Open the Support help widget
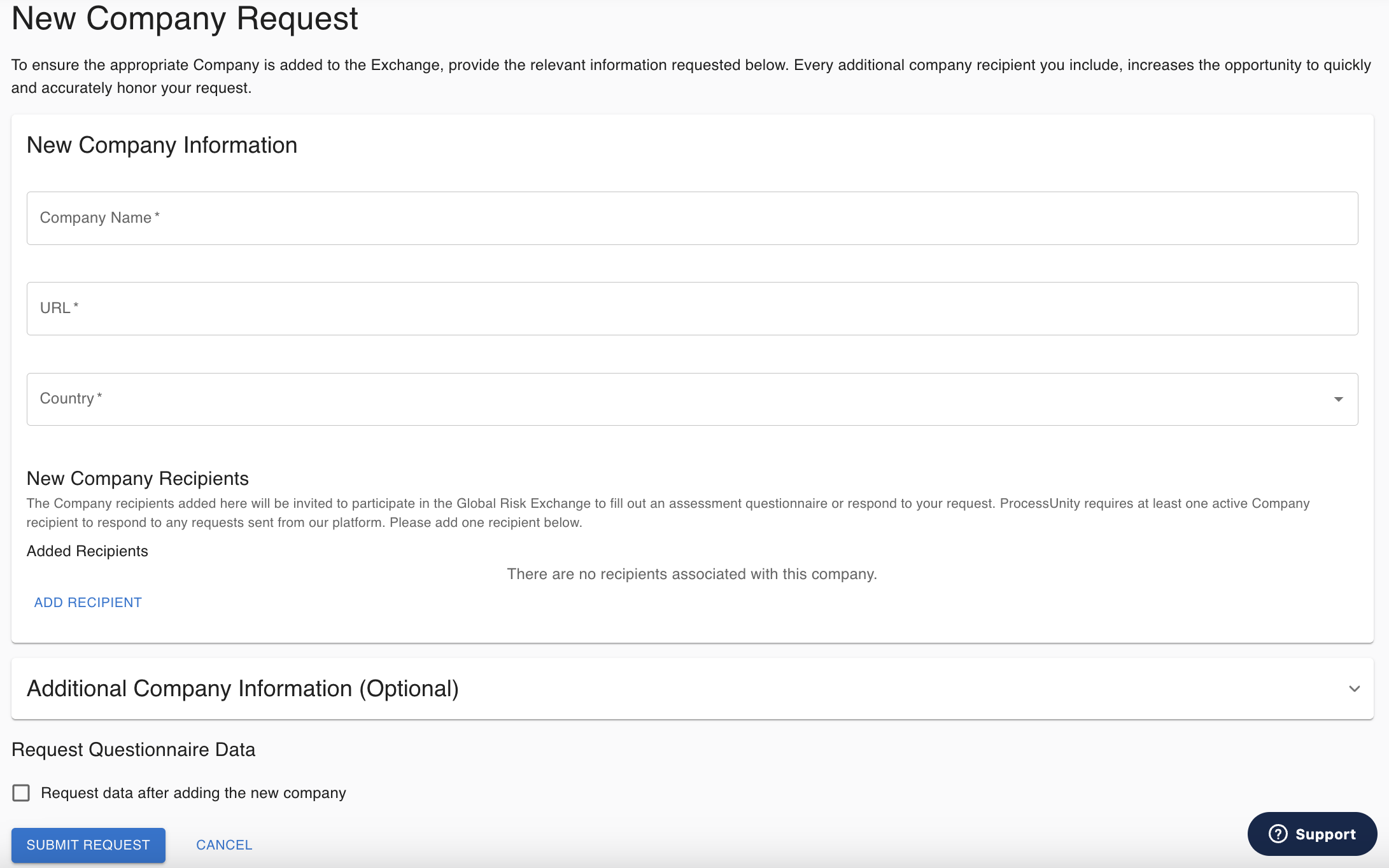 click(x=1311, y=834)
